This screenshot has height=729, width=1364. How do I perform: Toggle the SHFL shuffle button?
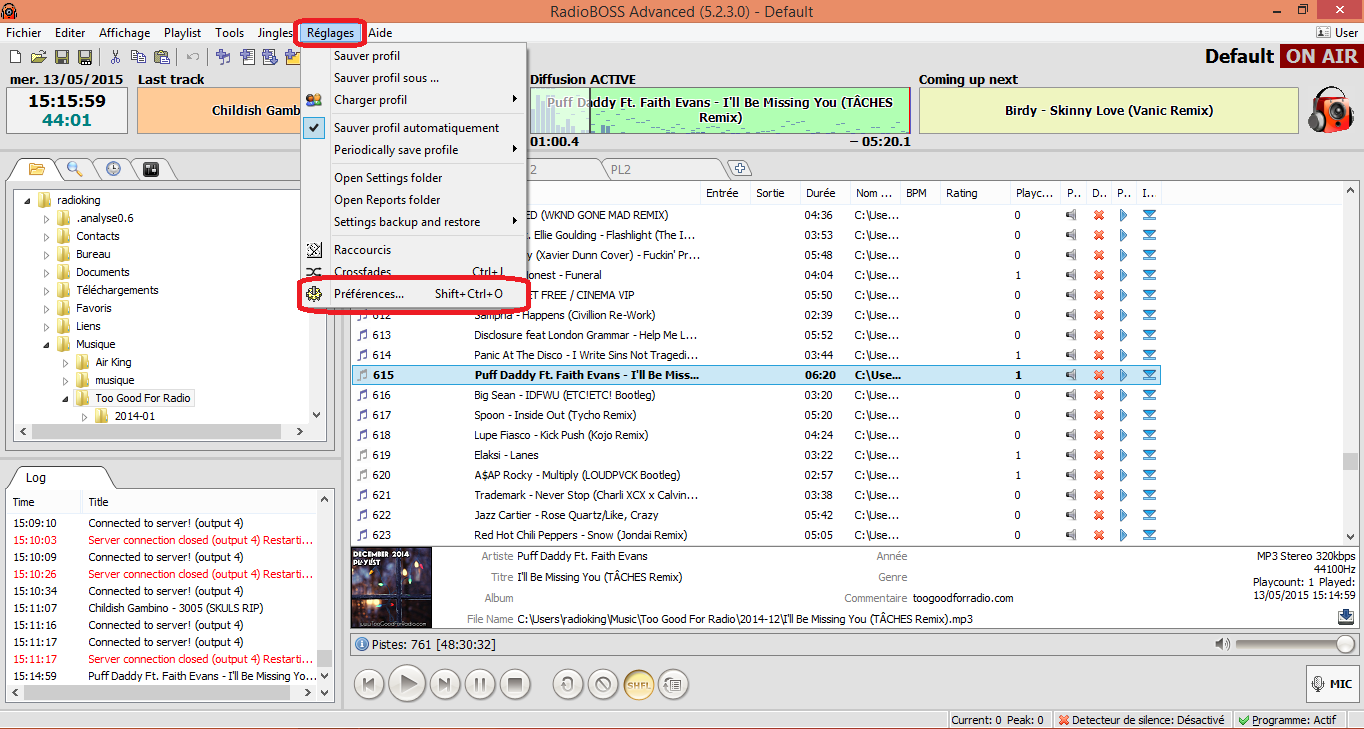pyautogui.click(x=639, y=685)
